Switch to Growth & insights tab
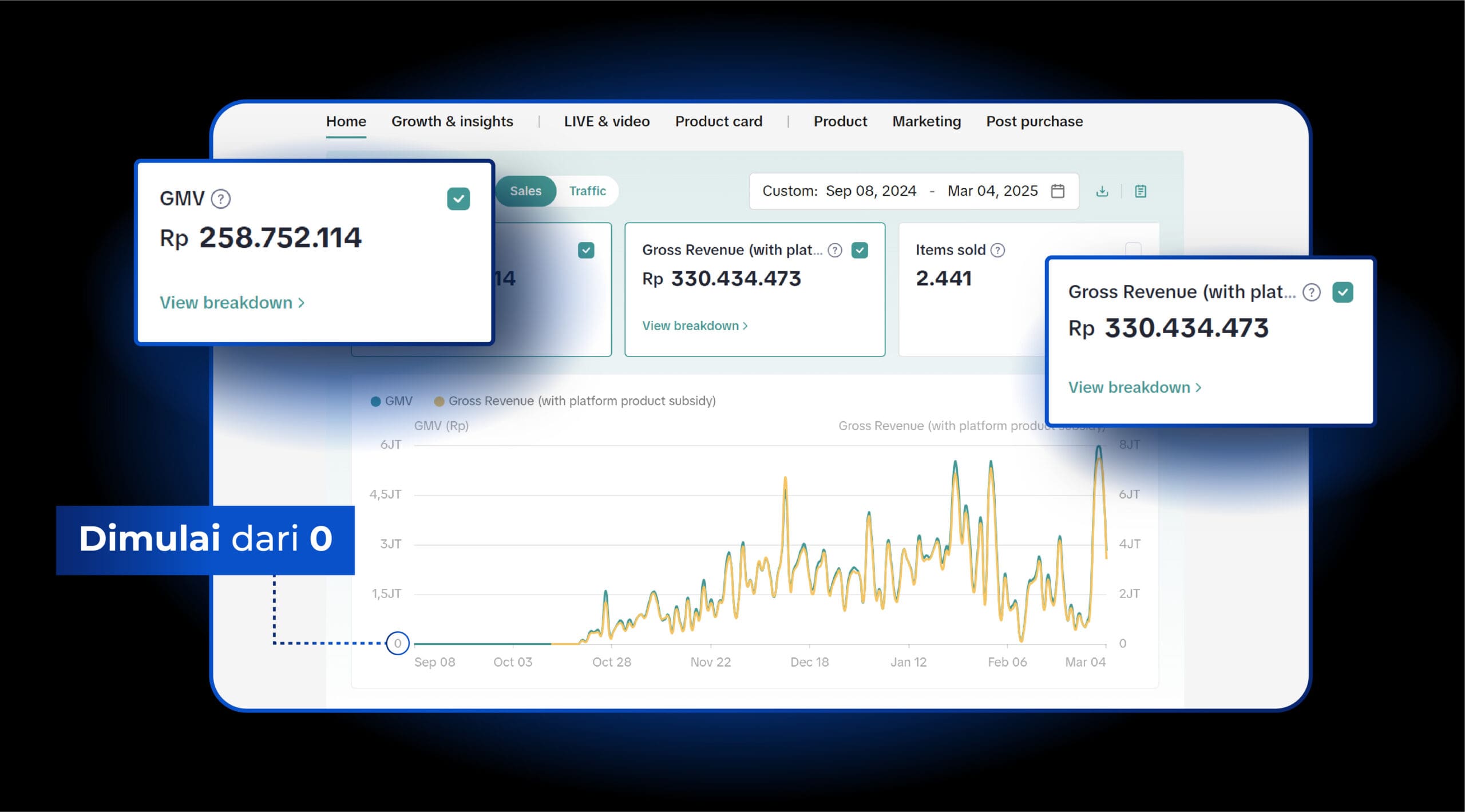 (x=452, y=121)
